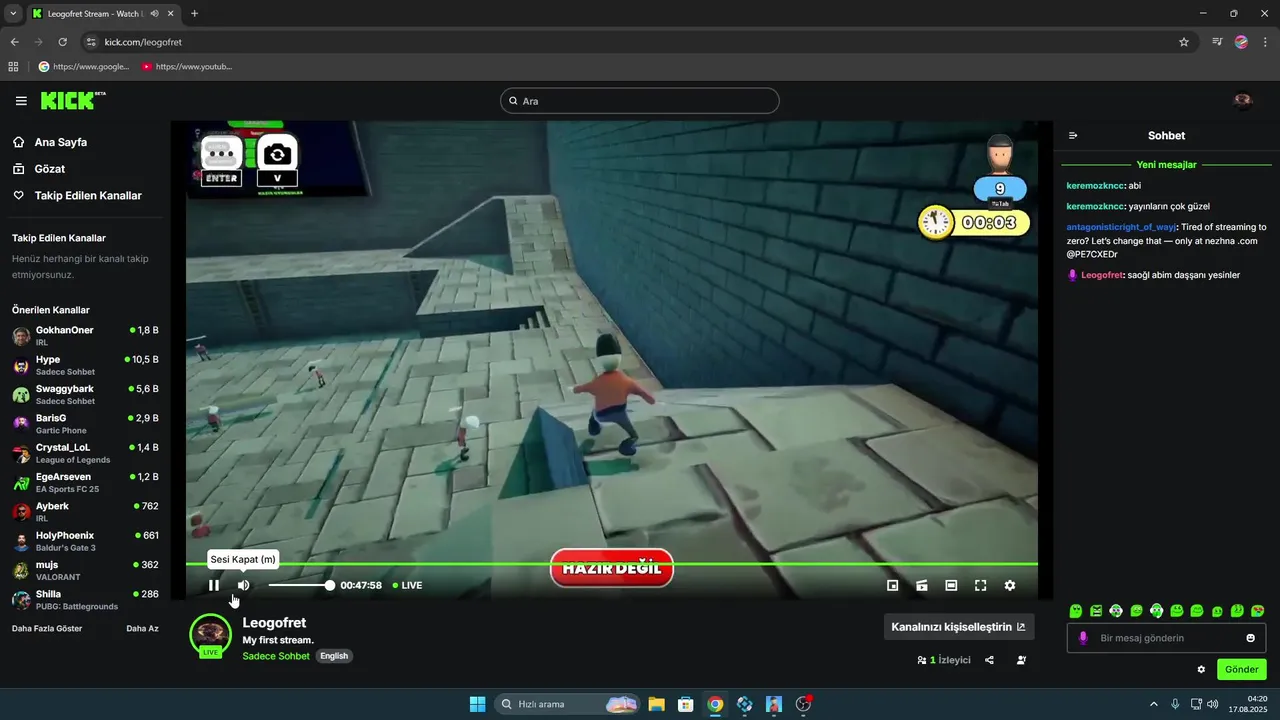1280x720 pixels.
Task: Click the 1 İzleyici viewer count
Action: click(x=944, y=660)
